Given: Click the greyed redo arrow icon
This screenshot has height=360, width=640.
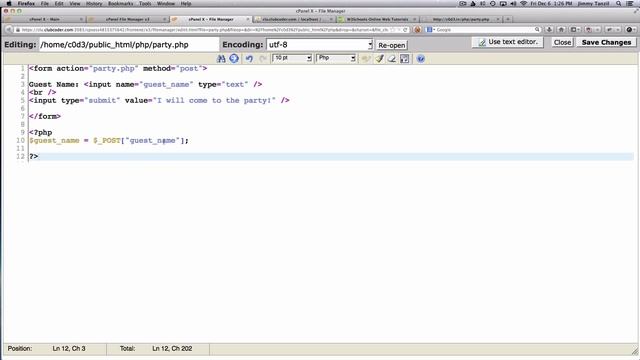Looking at the screenshot, I should click(x=263, y=59).
